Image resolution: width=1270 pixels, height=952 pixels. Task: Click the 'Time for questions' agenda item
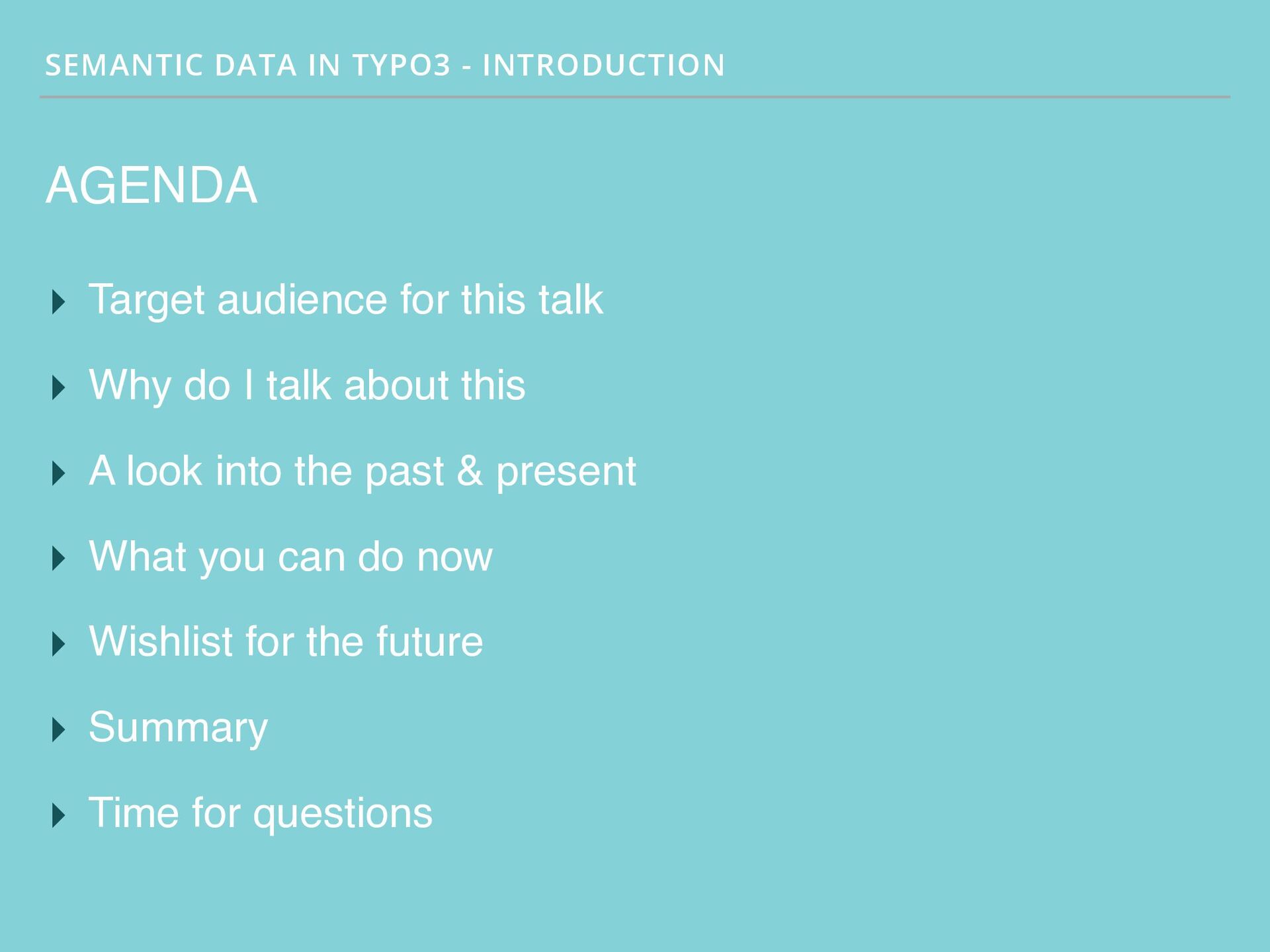click(261, 813)
